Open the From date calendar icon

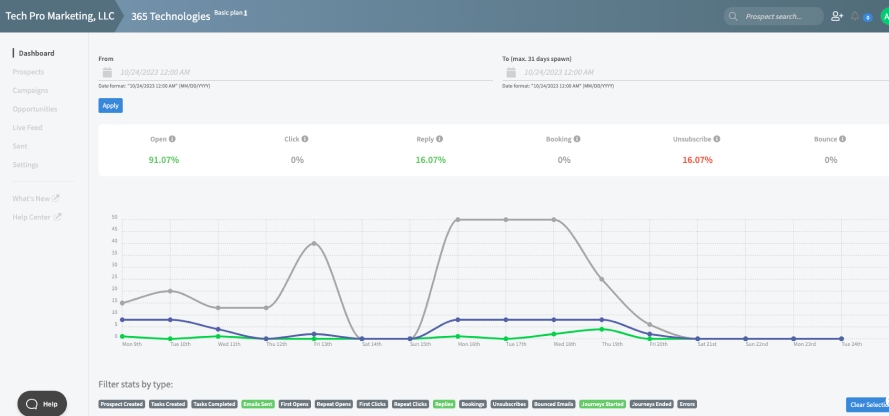[x=107, y=73]
